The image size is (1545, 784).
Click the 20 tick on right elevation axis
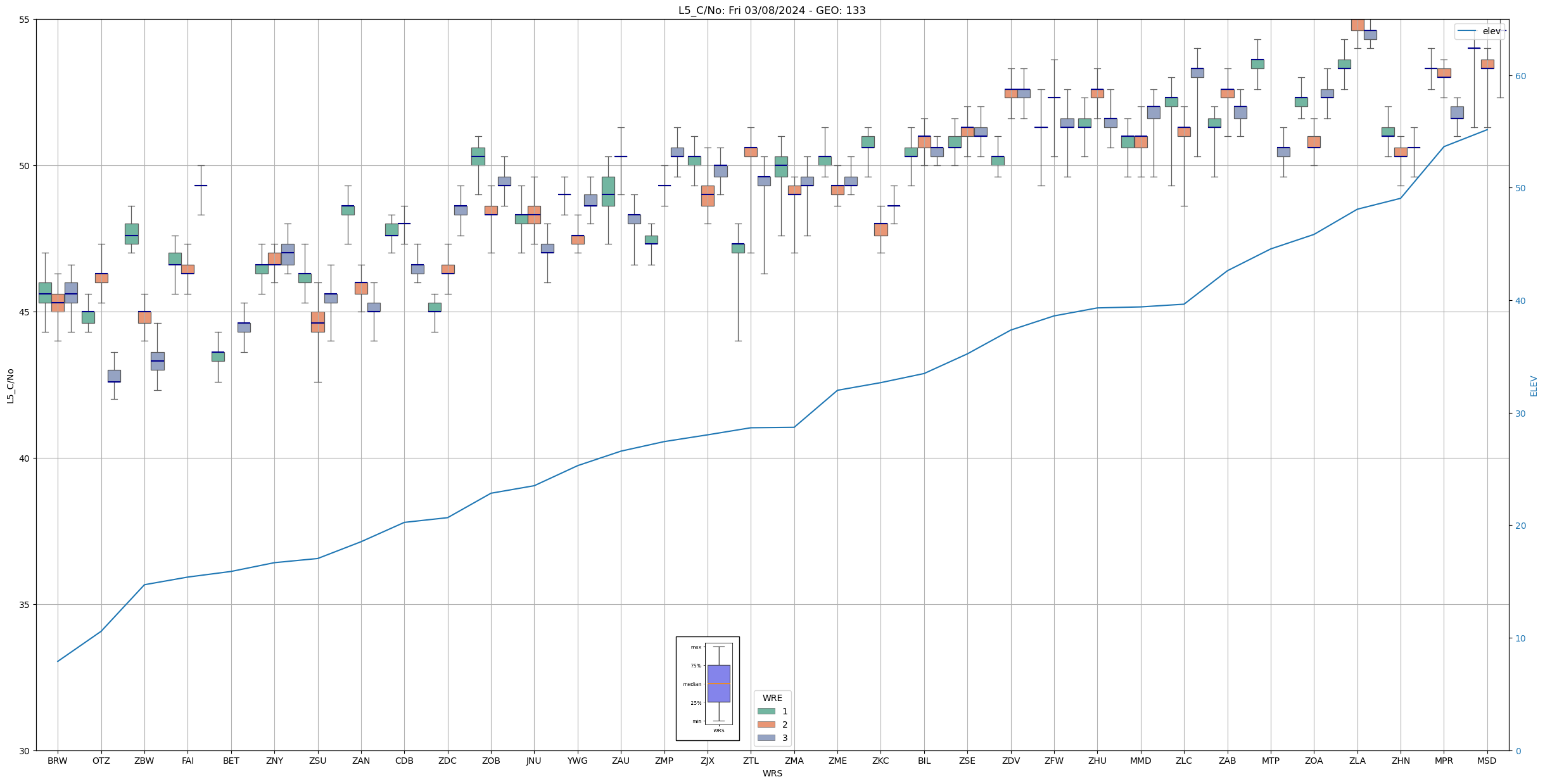(1520, 526)
